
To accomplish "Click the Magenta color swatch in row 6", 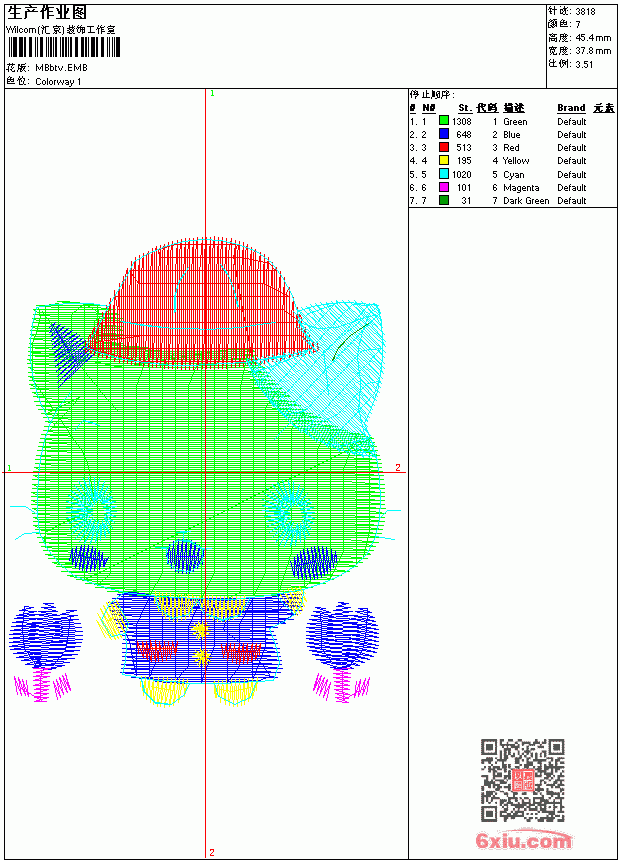I will [444, 187].
